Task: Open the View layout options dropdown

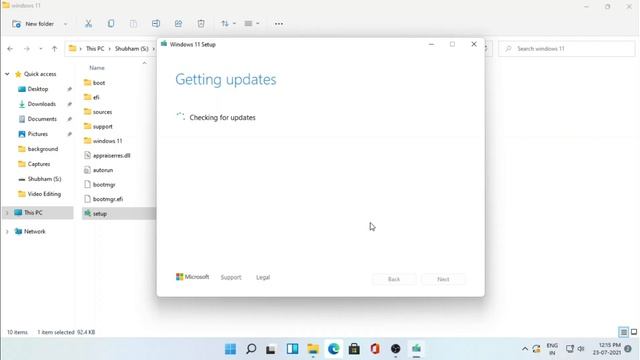Action: (x=251, y=24)
